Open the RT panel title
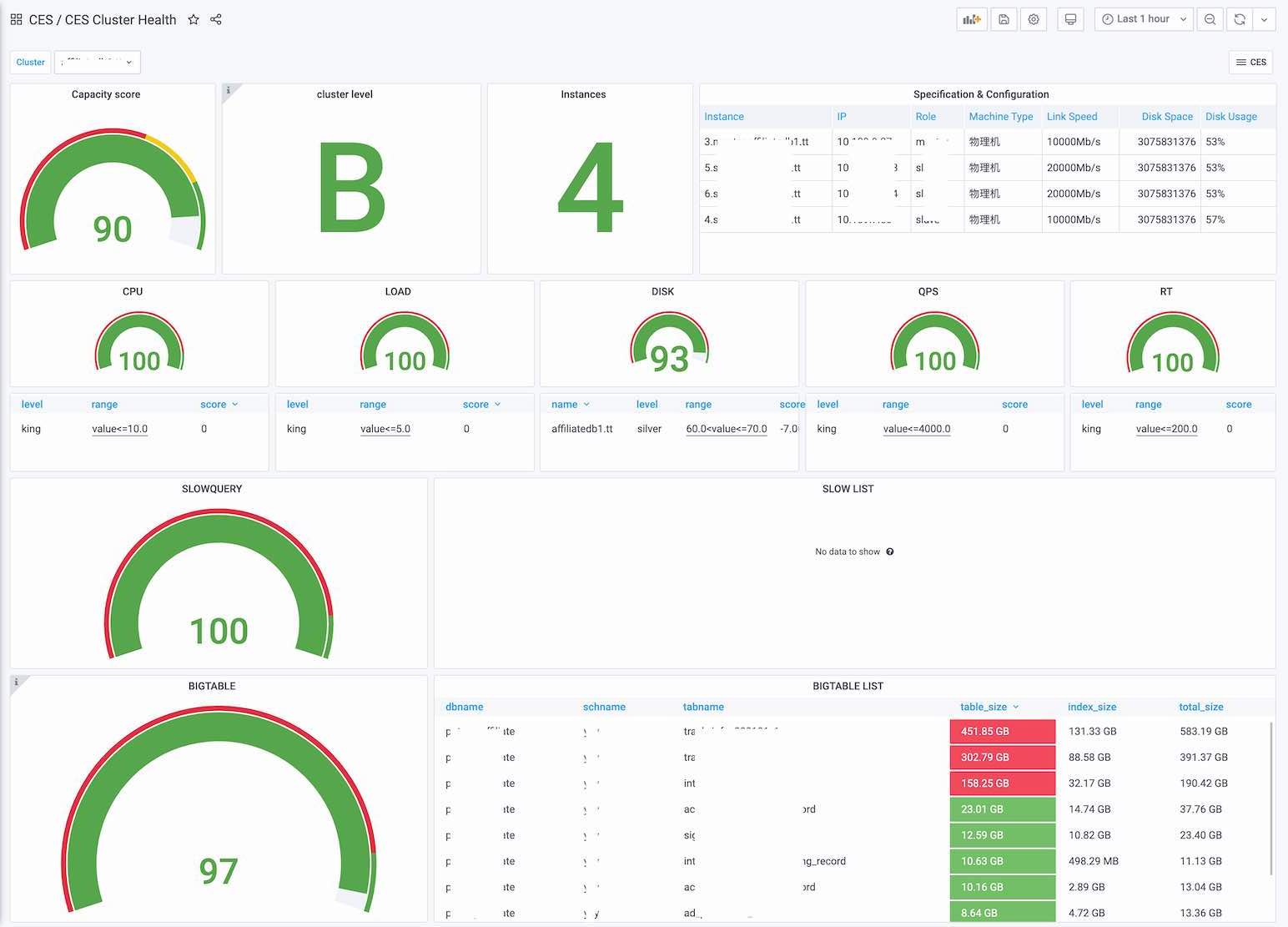 [1166, 291]
